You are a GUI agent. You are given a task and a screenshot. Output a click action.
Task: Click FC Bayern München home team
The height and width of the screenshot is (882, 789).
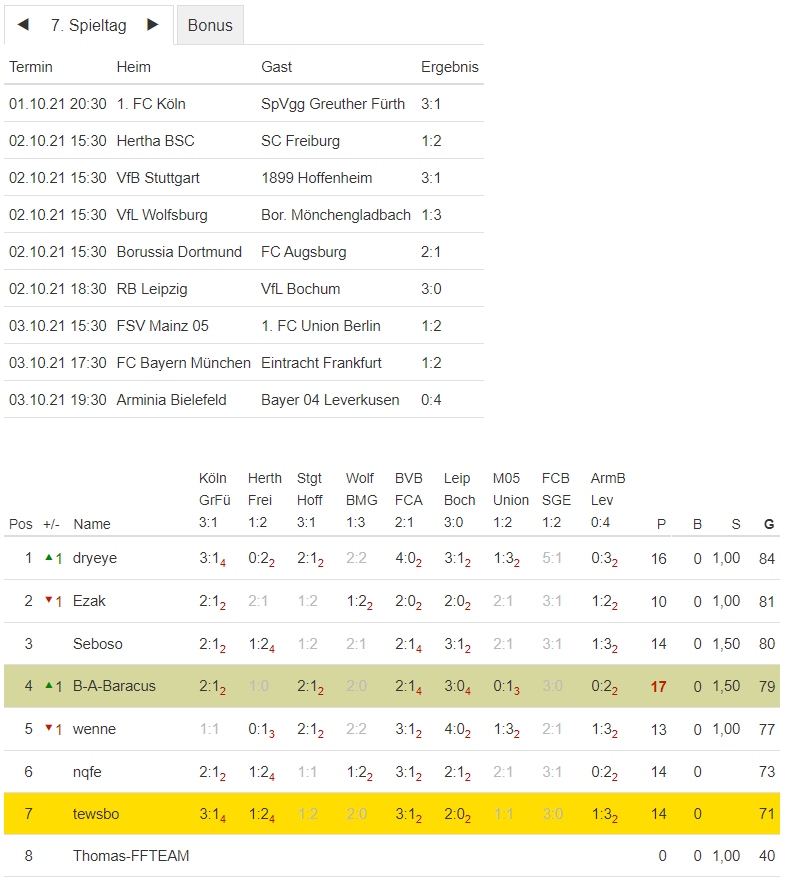coord(184,363)
